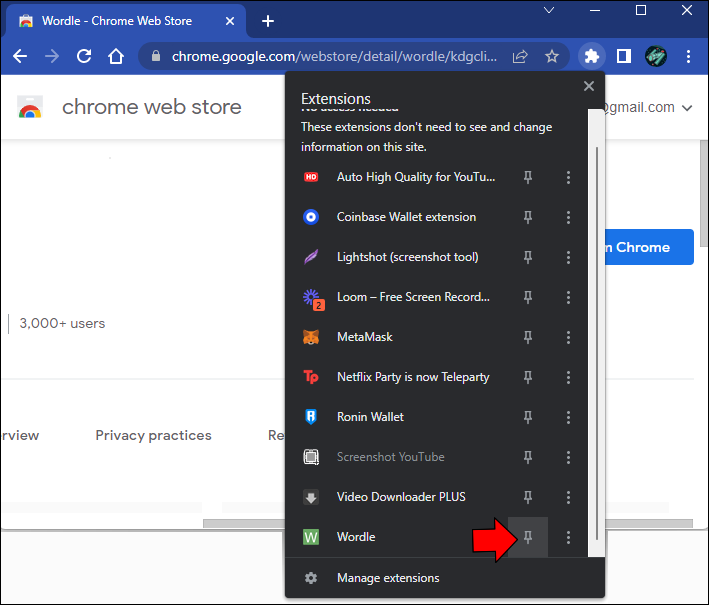Open more actions for Ronin Wallet
Screen dimensions: 709x605
tap(568, 417)
